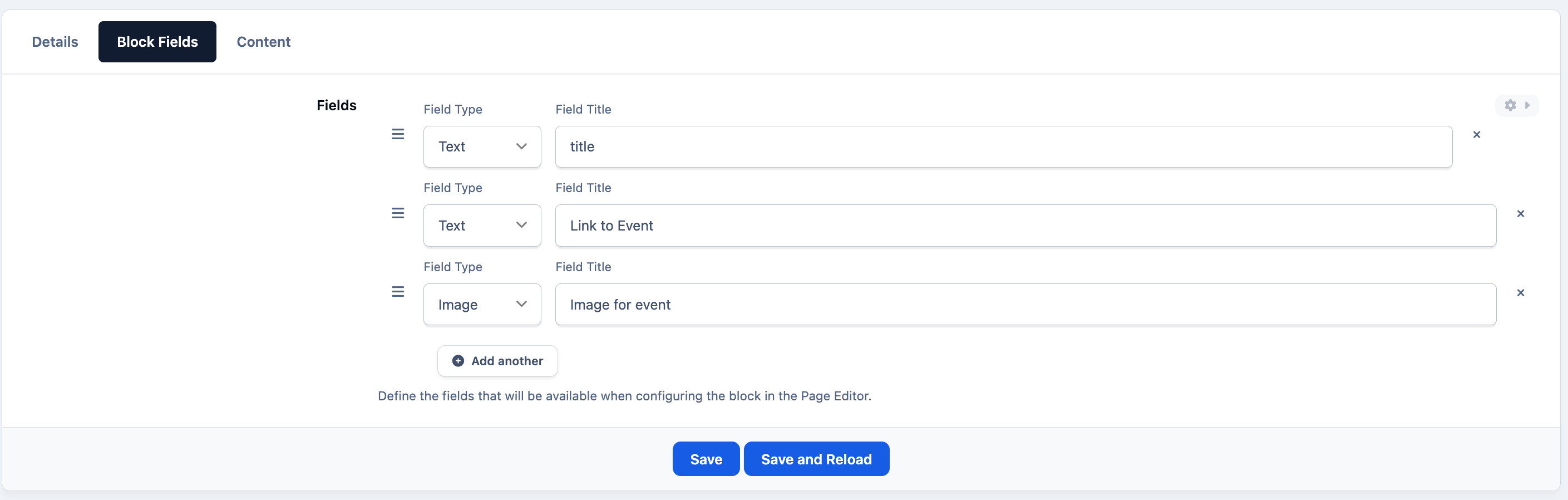1568x500 pixels.
Task: Click the drag handle for Link to Event row
Action: coord(397,213)
